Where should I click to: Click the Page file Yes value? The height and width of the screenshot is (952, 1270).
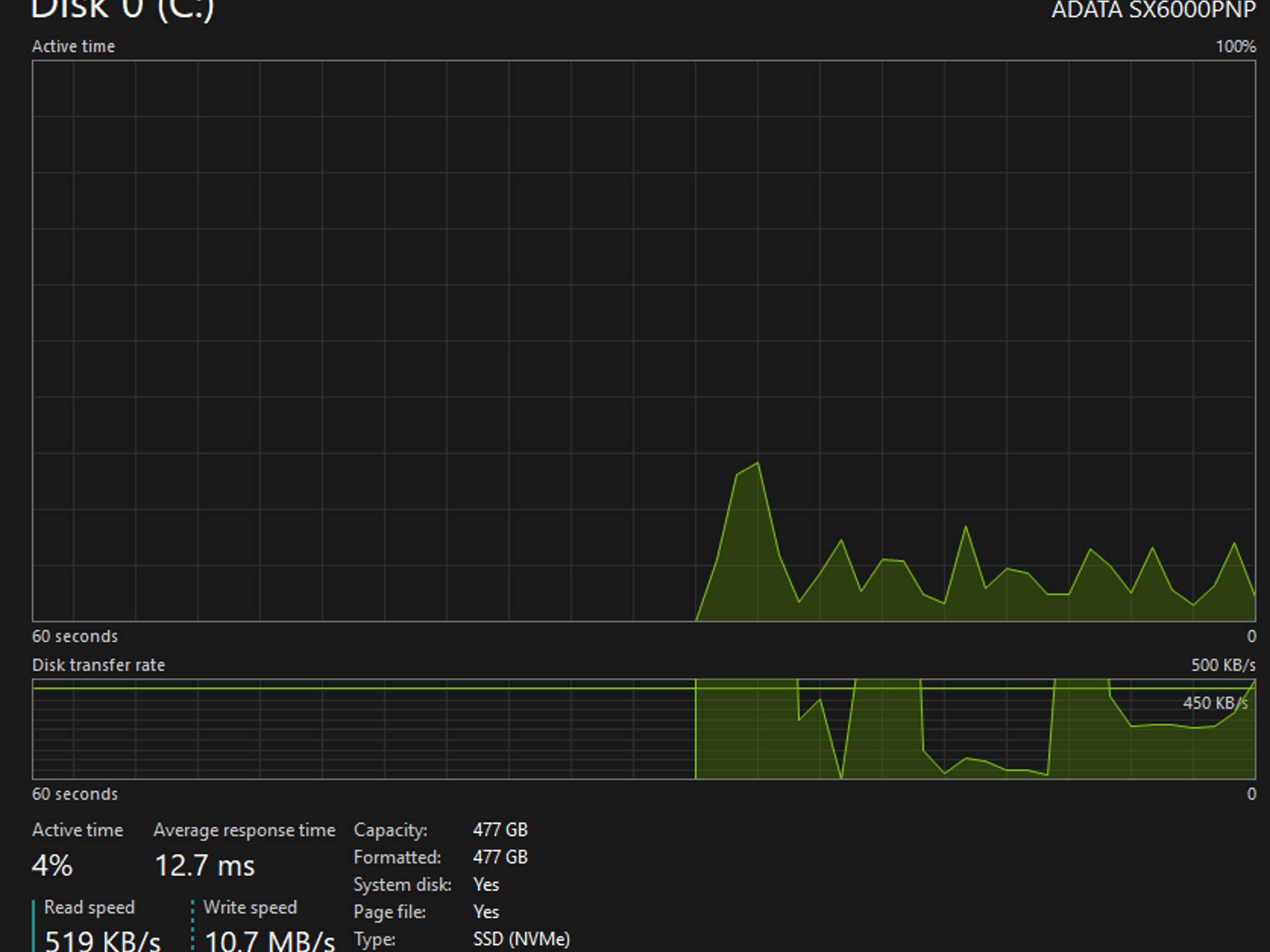[486, 912]
